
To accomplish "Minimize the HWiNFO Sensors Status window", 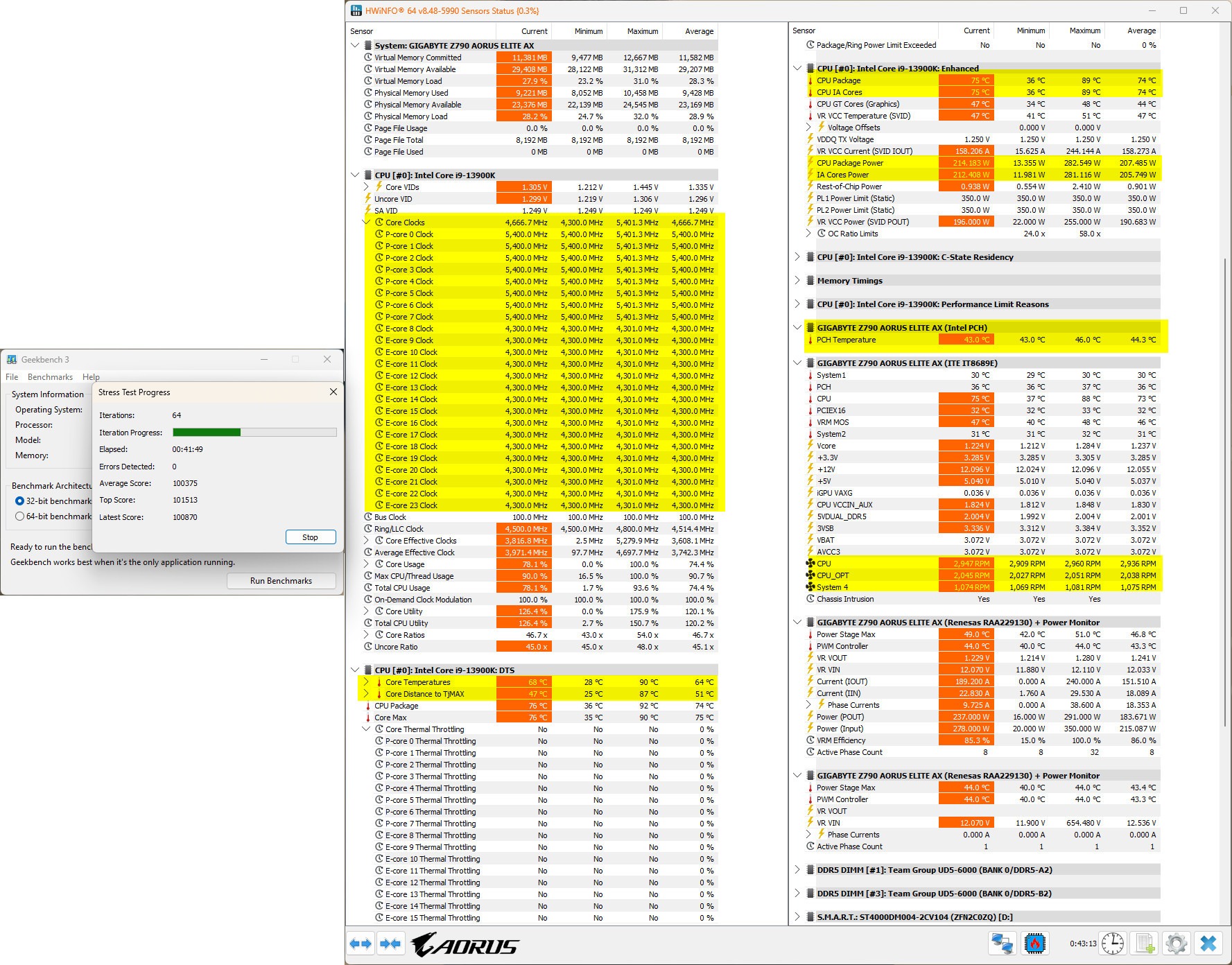I will pos(1152,10).
